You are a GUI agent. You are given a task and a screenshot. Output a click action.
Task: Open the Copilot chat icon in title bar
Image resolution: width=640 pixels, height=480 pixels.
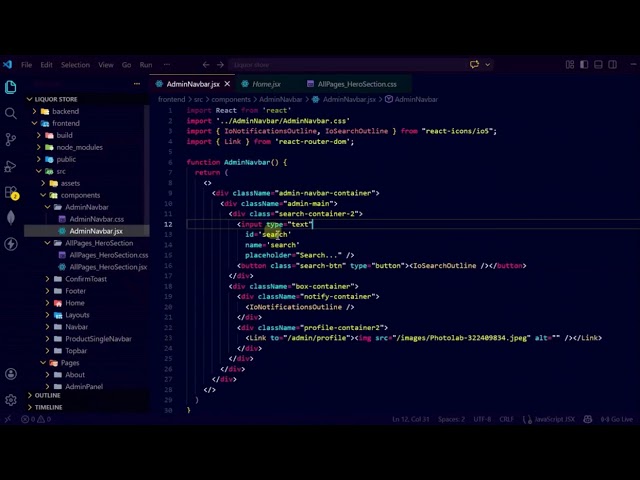tap(474, 64)
